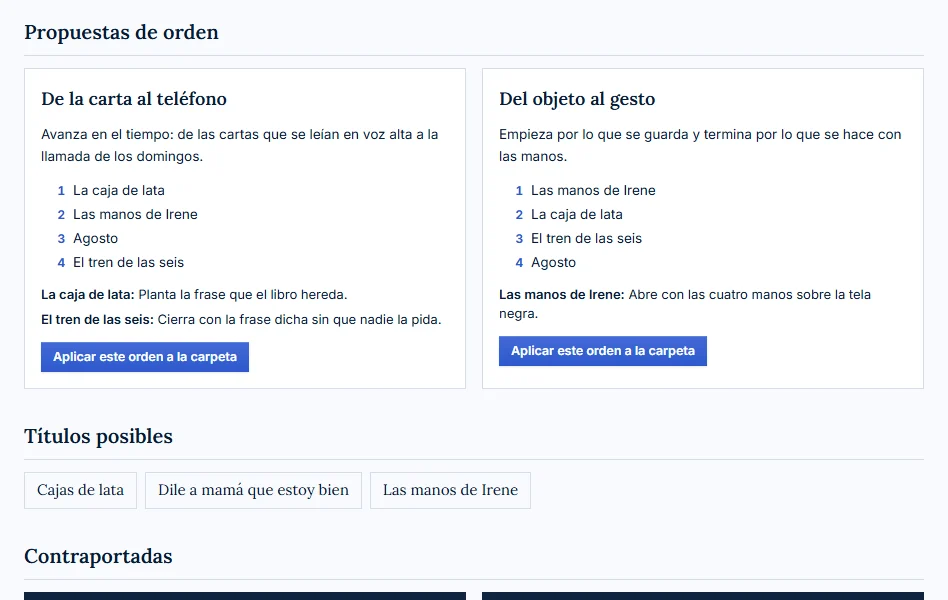Click 'El tren de las seis' item 4 in first proposal
The width and height of the screenshot is (948, 600).
pos(128,262)
